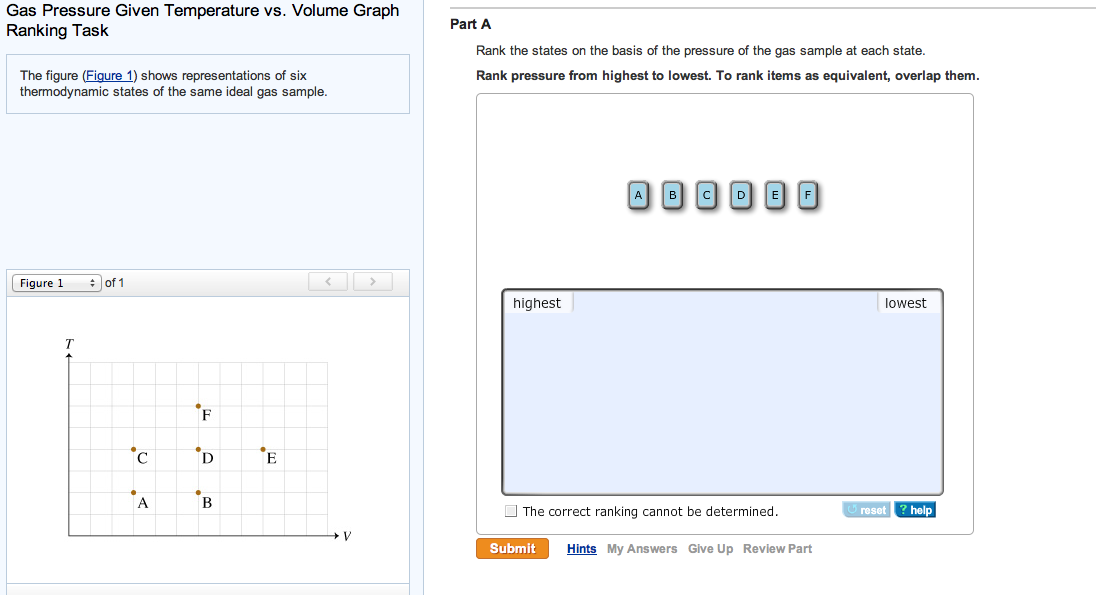This screenshot has height=595, width=1096.
Task: Select draggable state label C
Action: pyautogui.click(x=706, y=195)
